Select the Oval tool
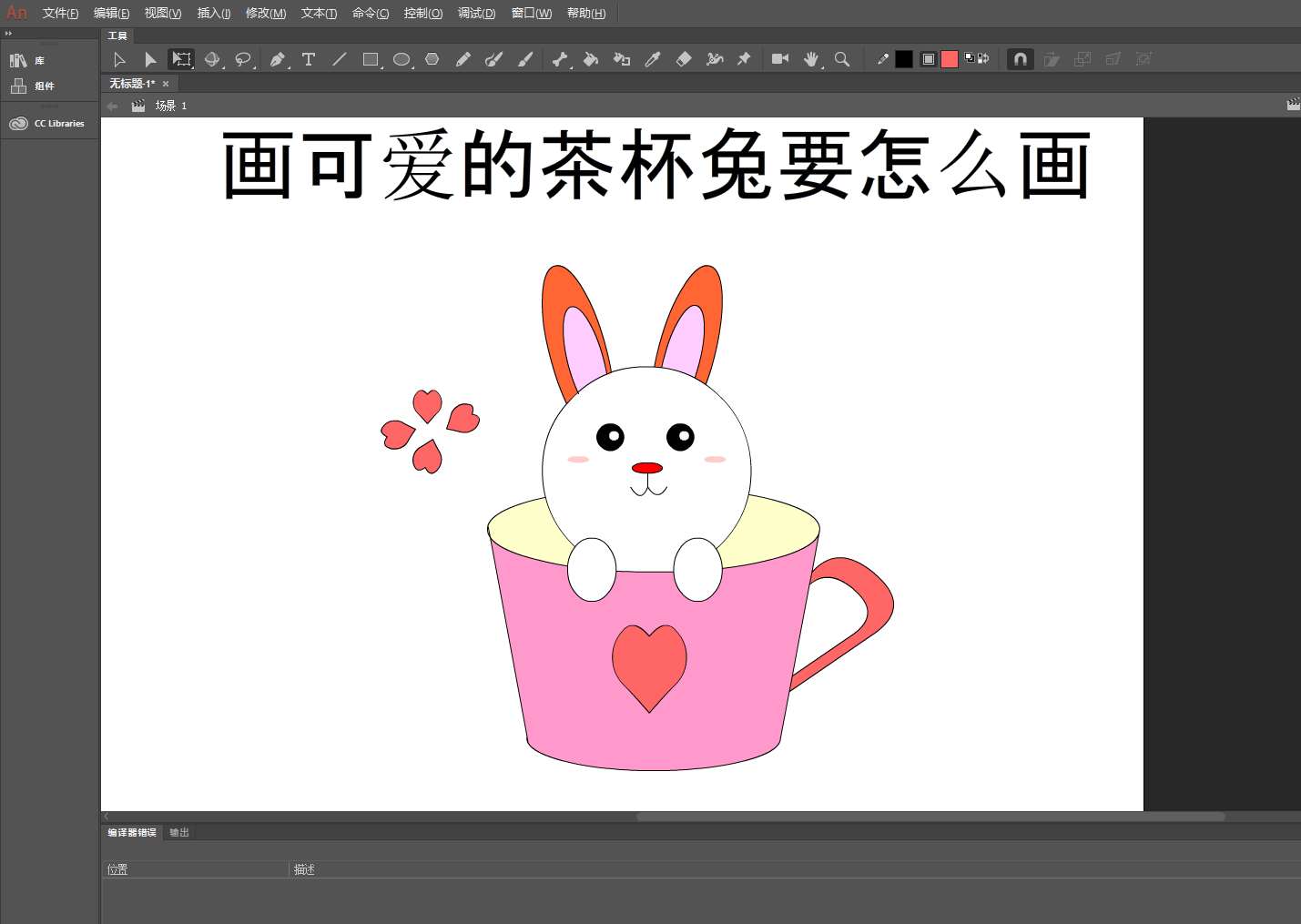The width and height of the screenshot is (1301, 924). [401, 59]
